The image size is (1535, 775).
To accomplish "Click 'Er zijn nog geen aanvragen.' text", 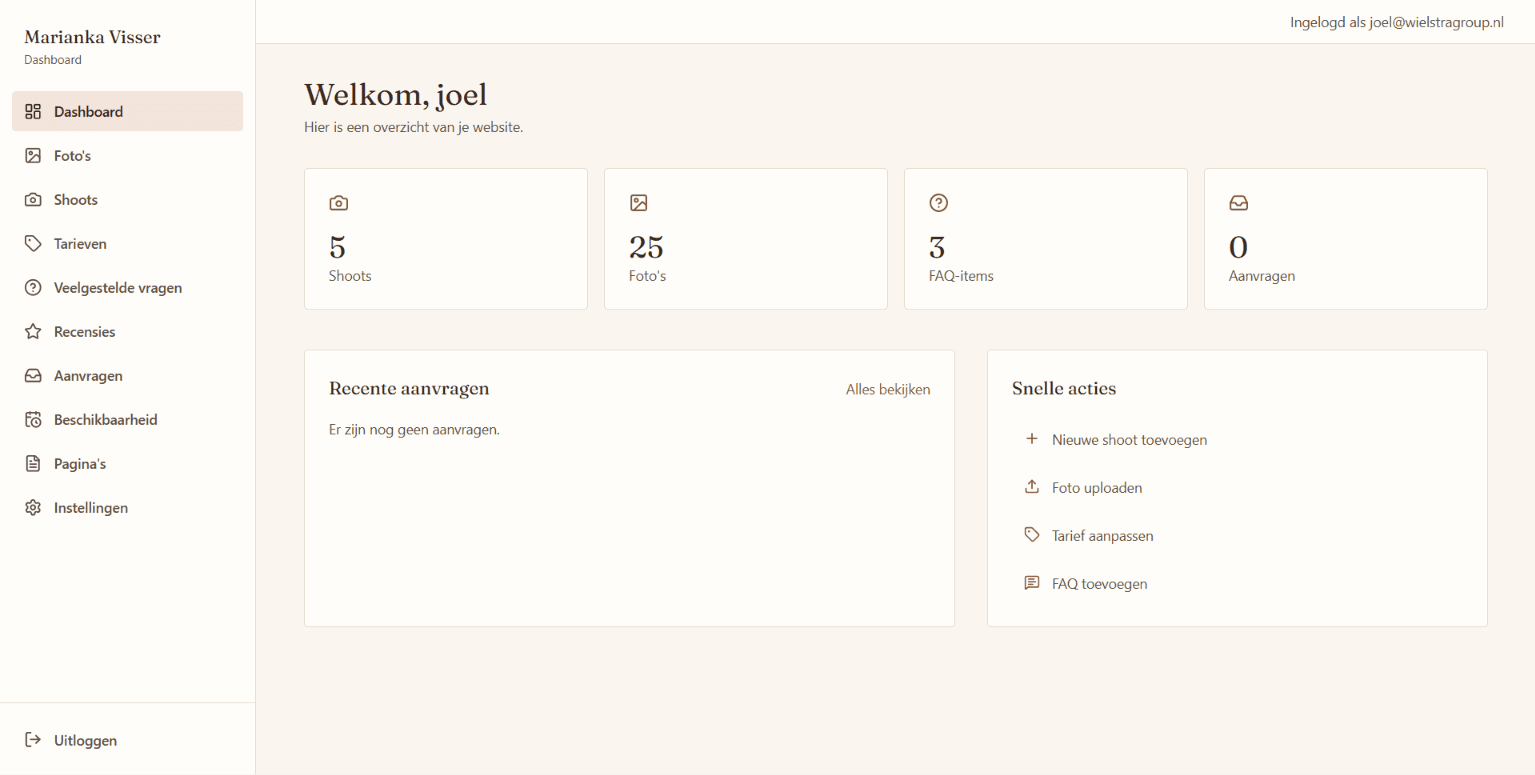I will 414,430.
